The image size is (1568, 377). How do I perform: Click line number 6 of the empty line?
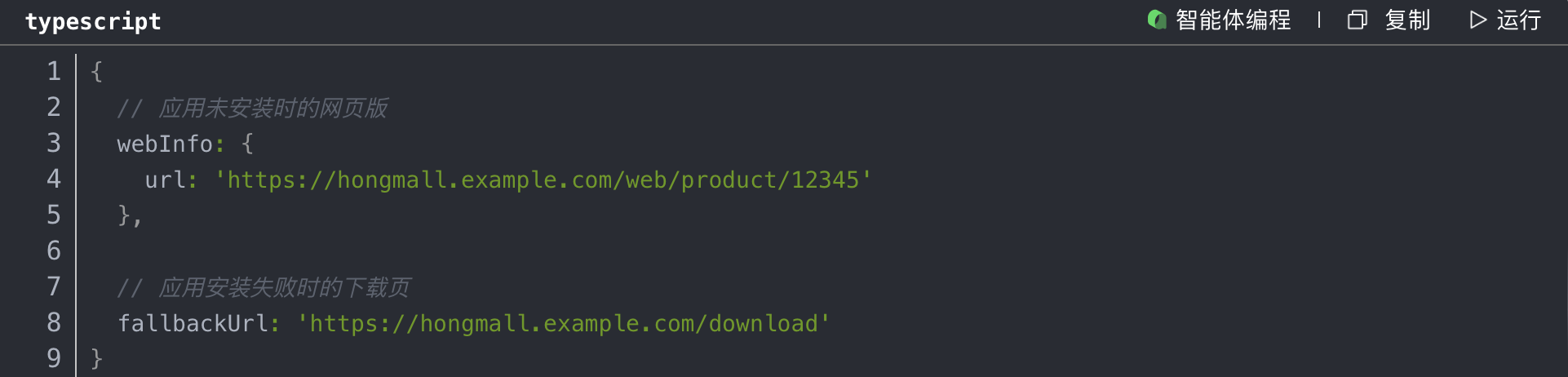point(54,251)
